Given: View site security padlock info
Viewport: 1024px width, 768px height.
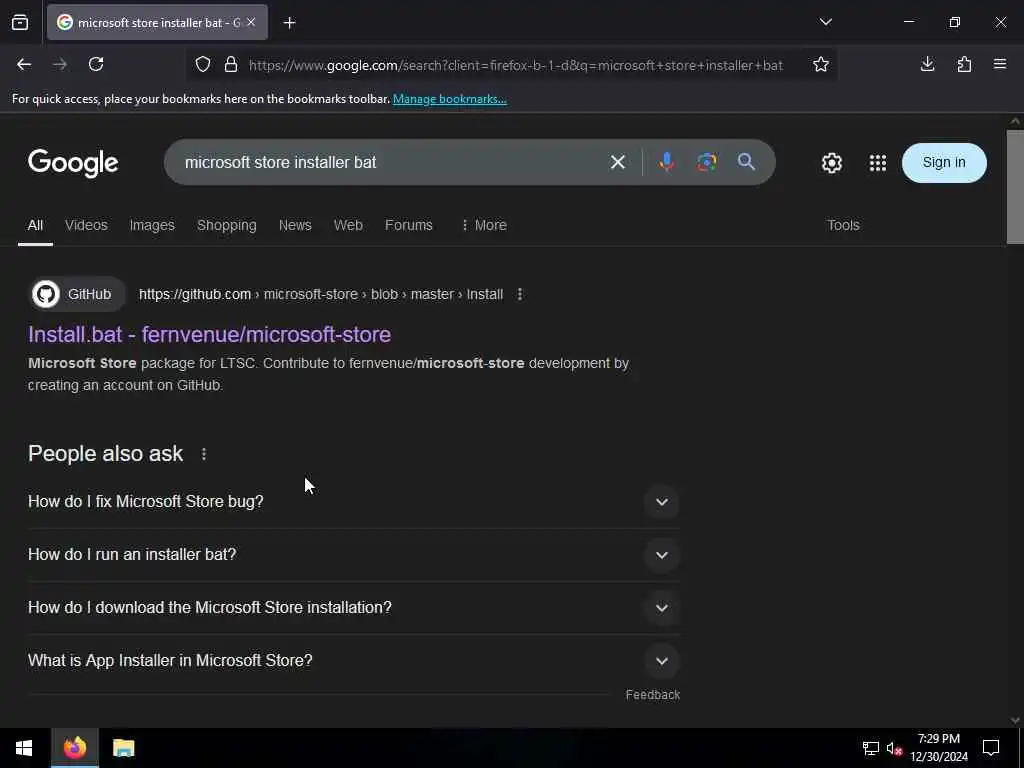Looking at the screenshot, I should coord(231,65).
